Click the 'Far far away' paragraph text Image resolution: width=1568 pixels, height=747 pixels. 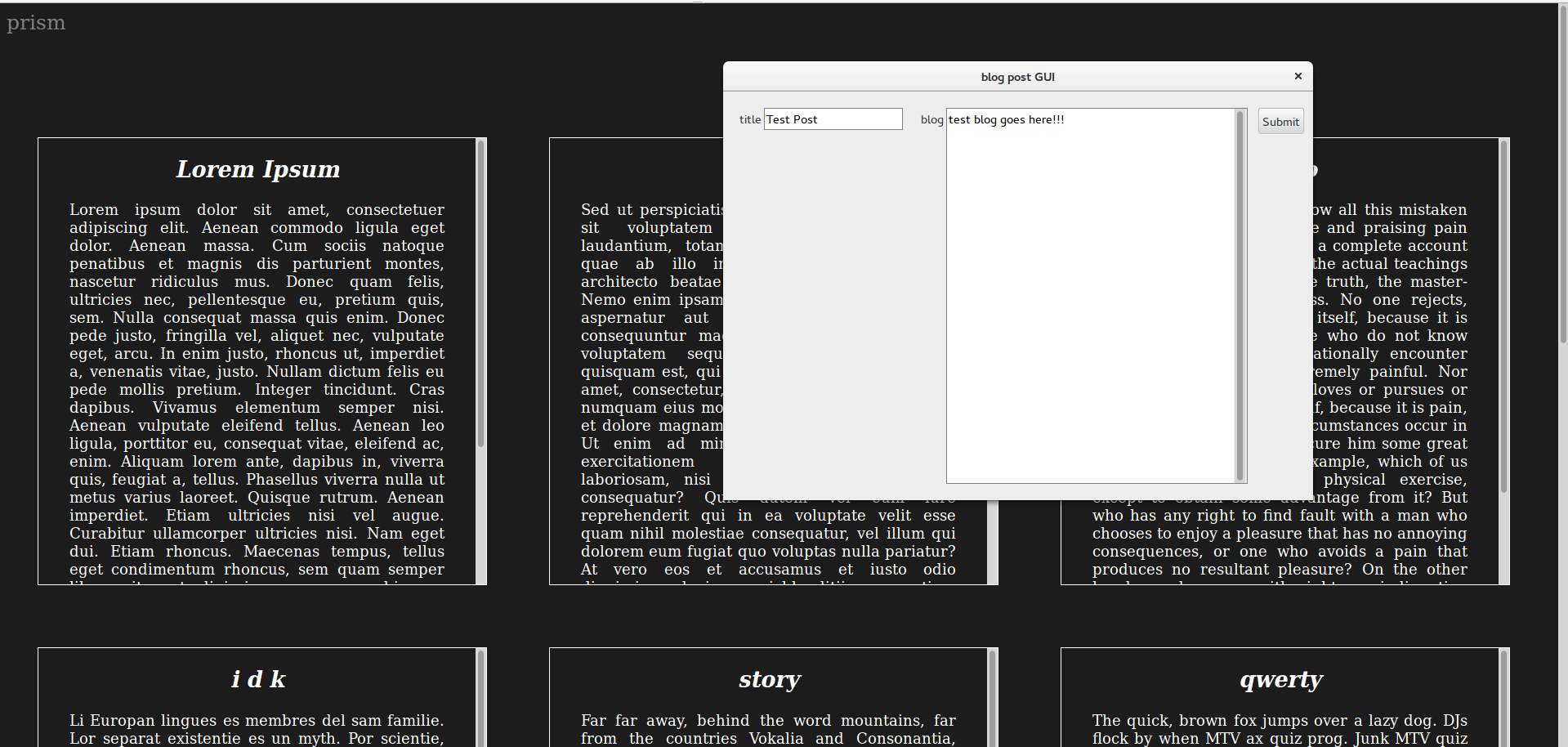click(768, 729)
